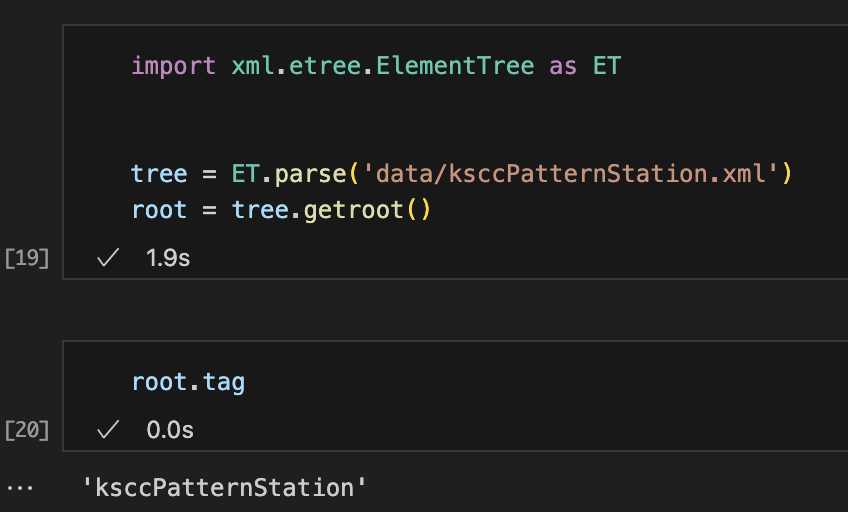Click the 'ksccPatternStation' output text

point(224,488)
